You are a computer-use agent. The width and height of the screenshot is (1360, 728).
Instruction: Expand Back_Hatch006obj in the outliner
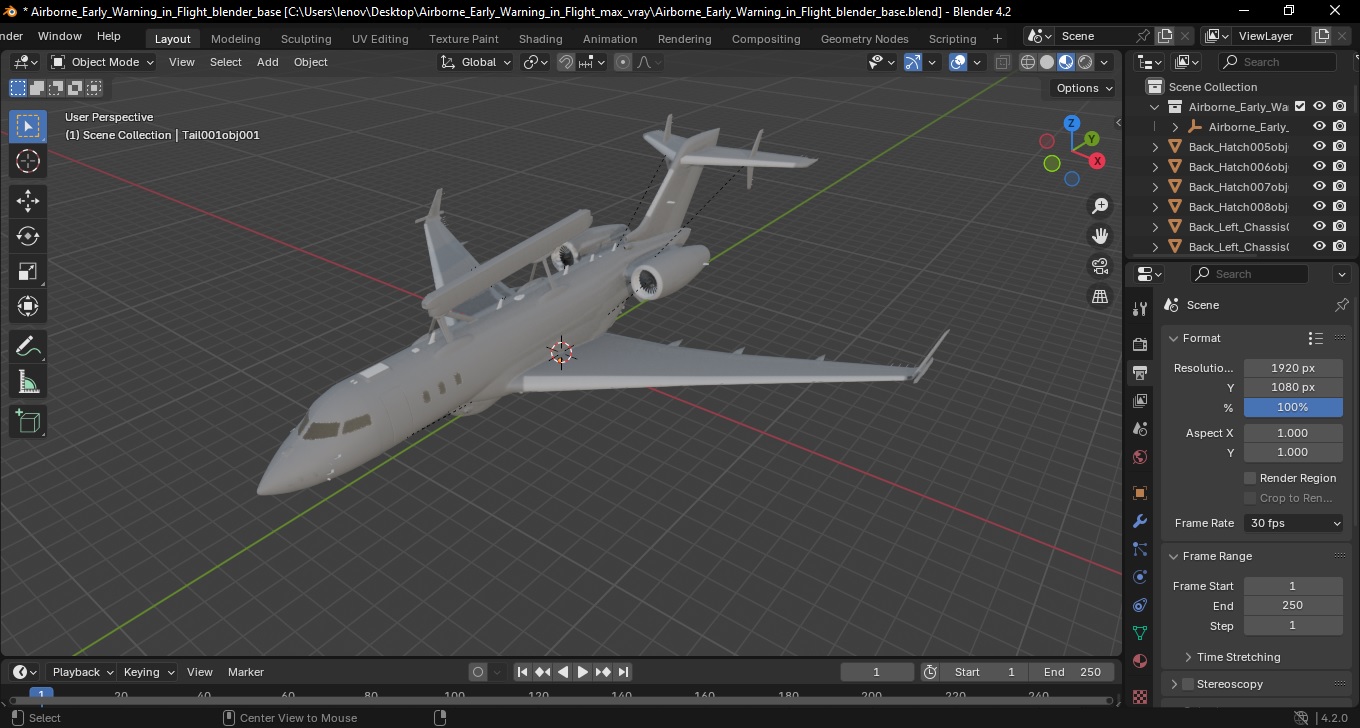coord(1156,167)
